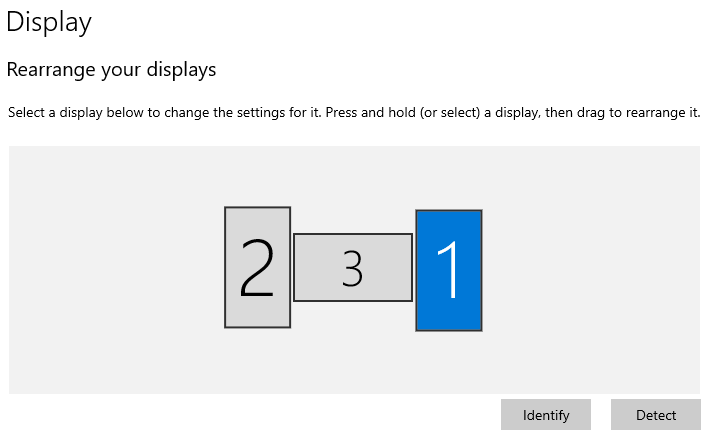Viewport: 716px width, 442px height.
Task: Click empty canvas right of display 1
Action: [x=590, y=270]
